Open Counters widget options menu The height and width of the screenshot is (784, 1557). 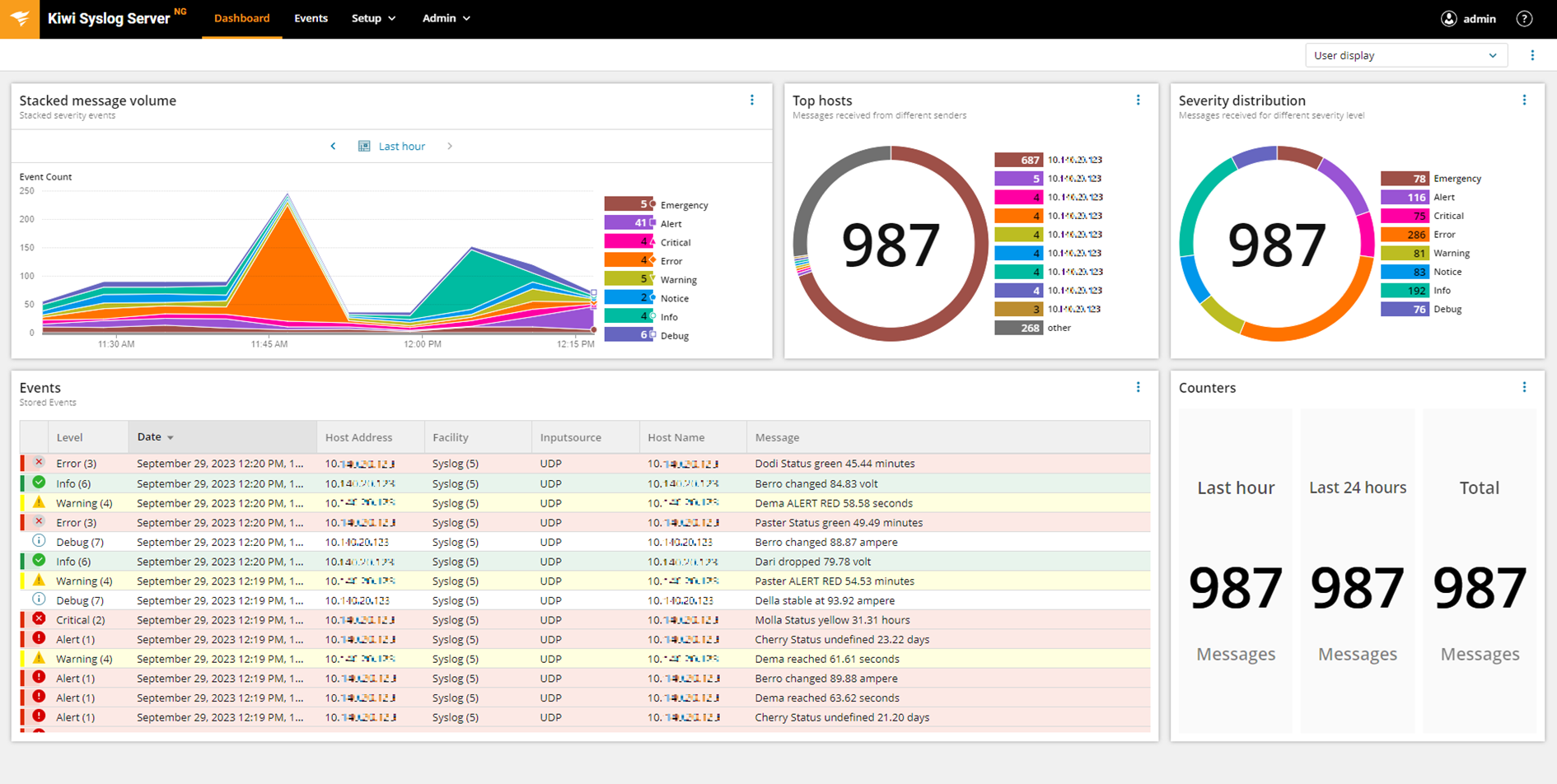coord(1524,387)
